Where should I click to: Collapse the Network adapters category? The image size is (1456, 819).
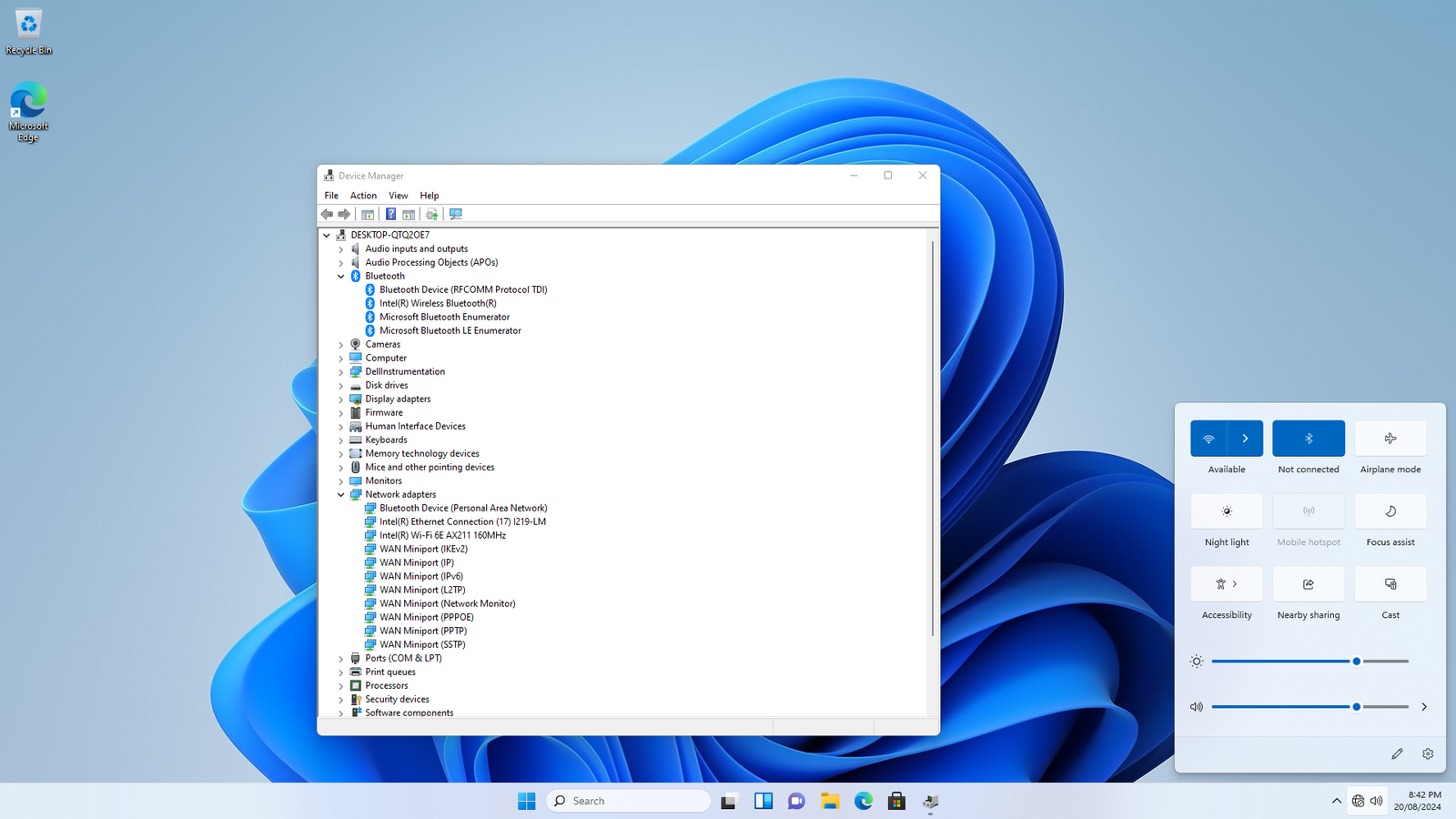tap(341, 494)
